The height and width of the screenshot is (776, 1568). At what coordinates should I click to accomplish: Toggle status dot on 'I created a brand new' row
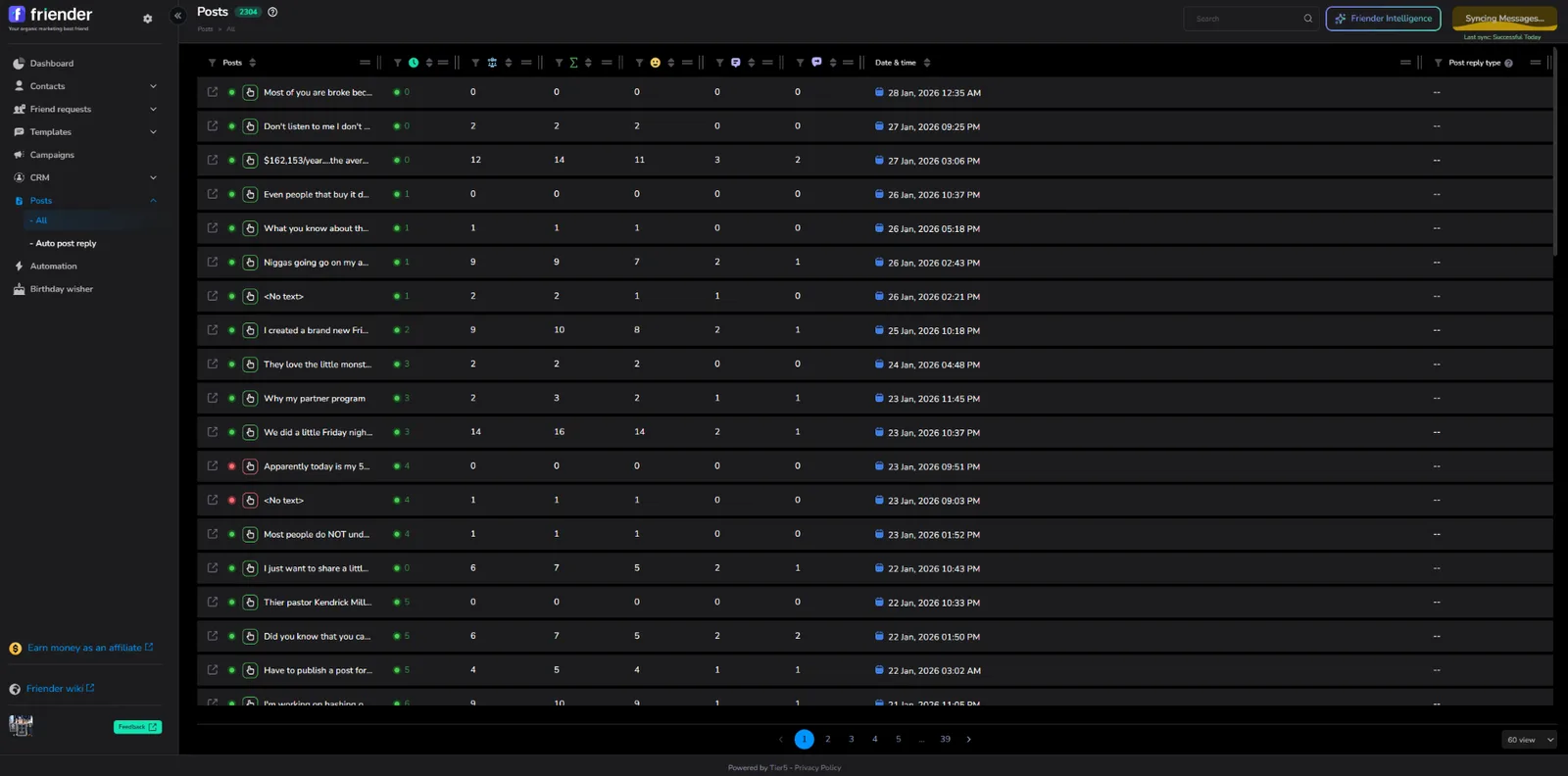click(x=232, y=330)
